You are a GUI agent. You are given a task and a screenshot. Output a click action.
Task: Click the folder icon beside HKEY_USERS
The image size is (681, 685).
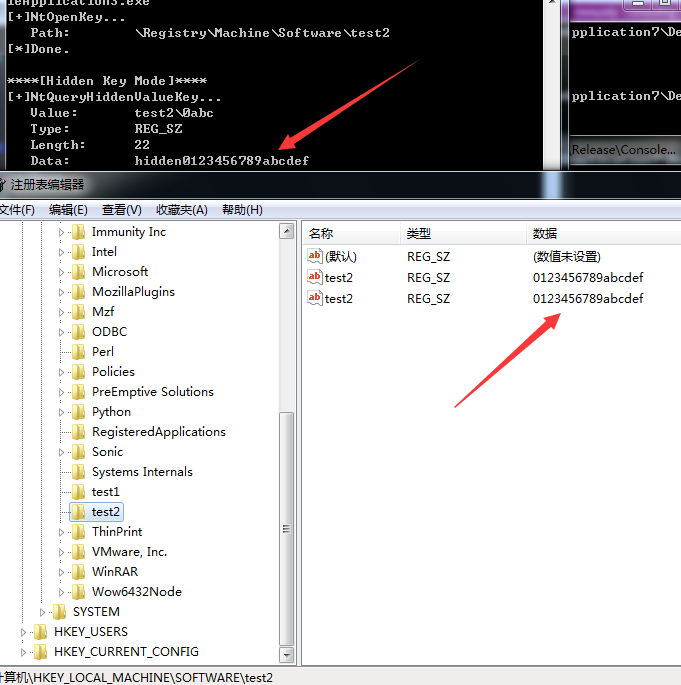41,632
